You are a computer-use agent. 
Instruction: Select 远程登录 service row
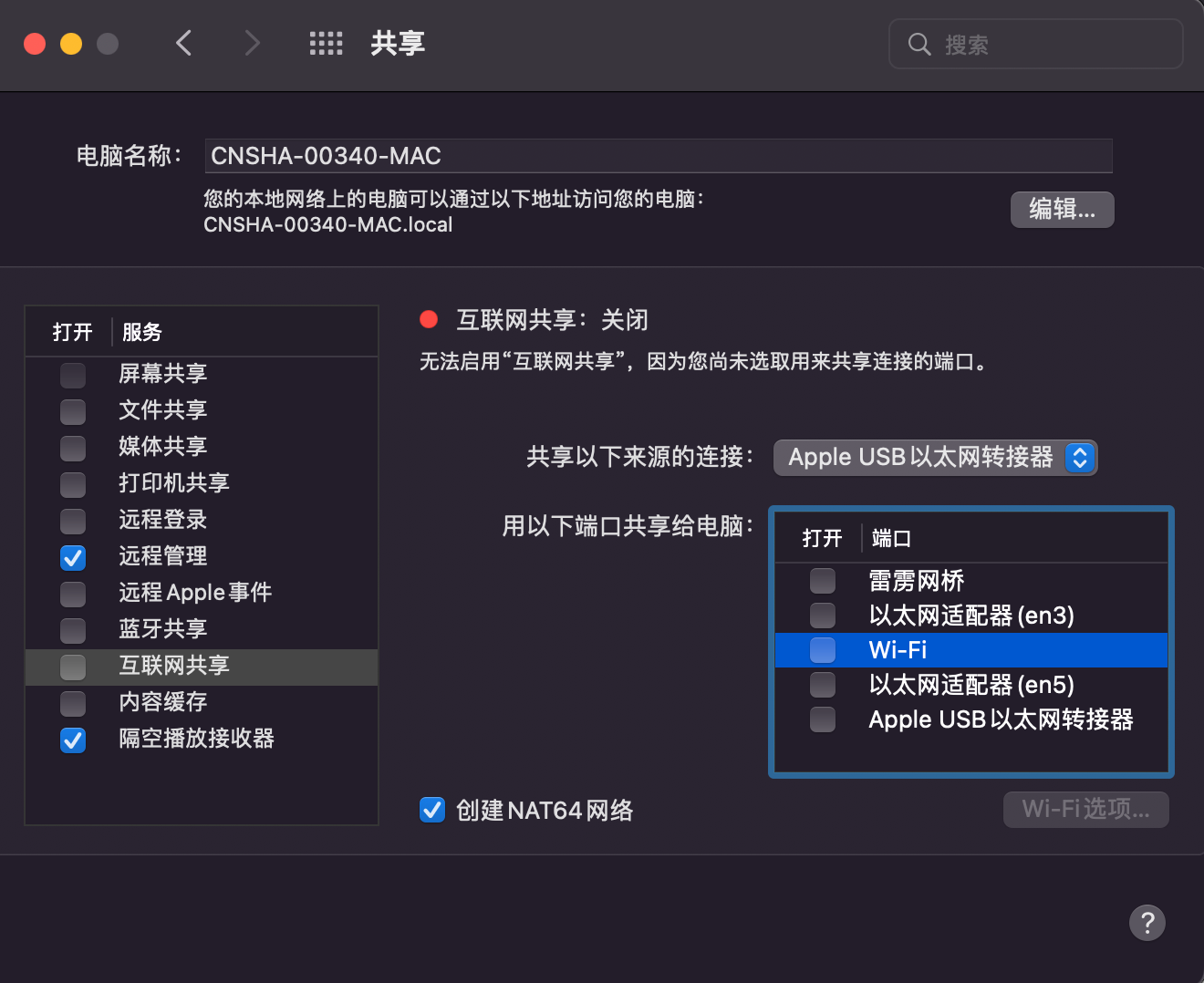pos(202,520)
